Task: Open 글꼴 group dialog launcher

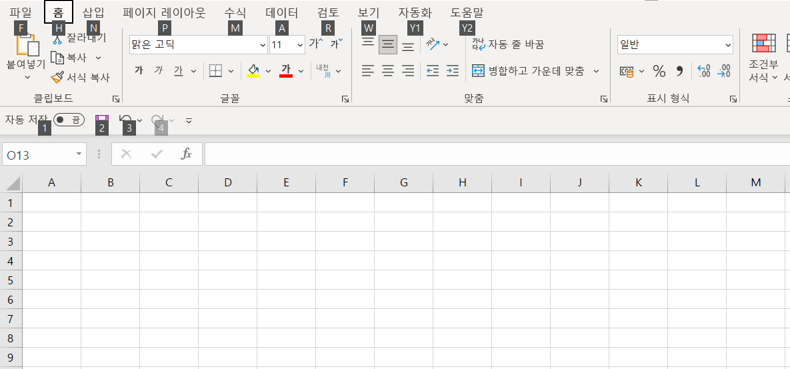Action: (345, 99)
